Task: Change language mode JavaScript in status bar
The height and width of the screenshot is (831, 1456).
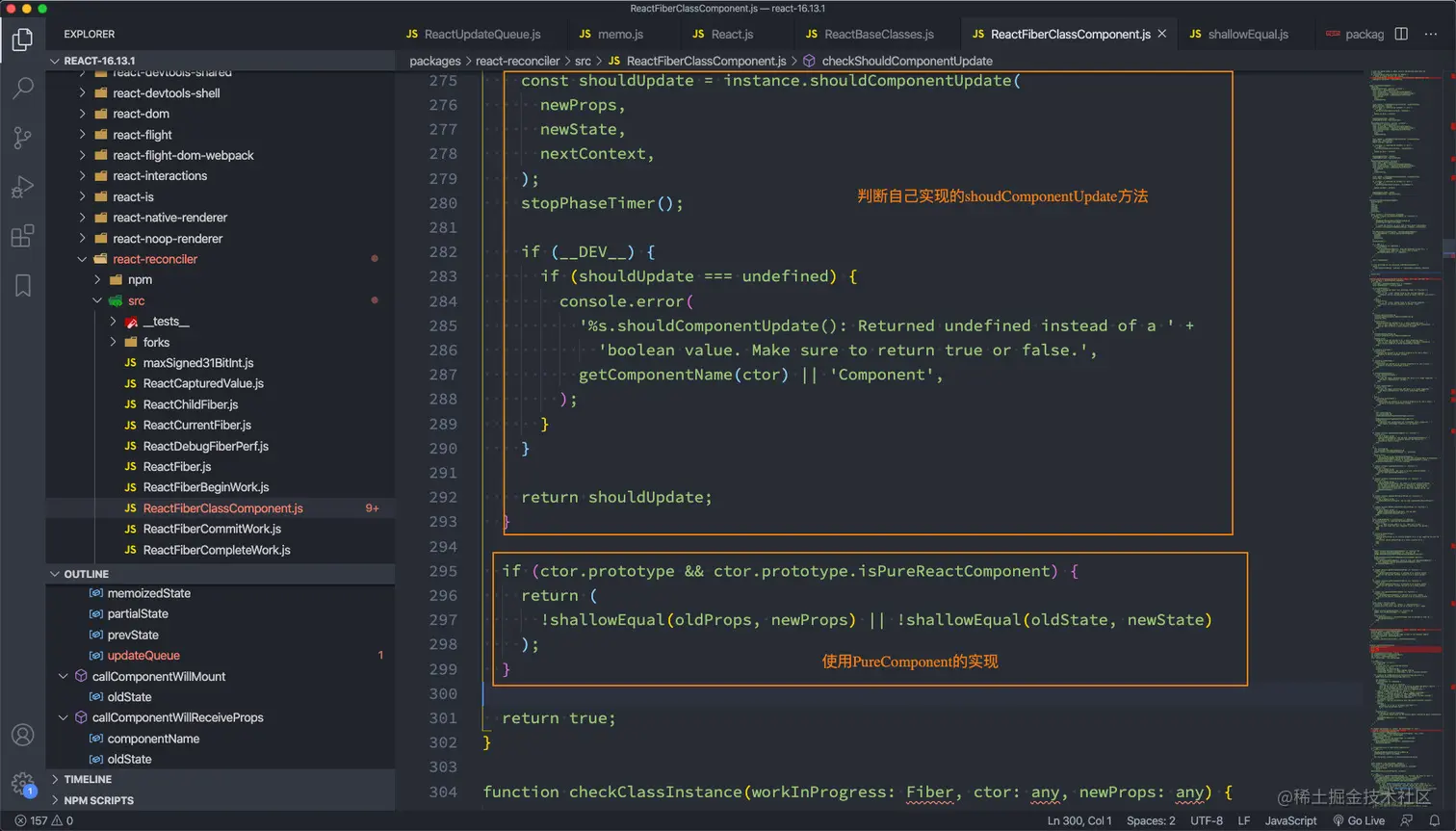Action: pos(1290,820)
